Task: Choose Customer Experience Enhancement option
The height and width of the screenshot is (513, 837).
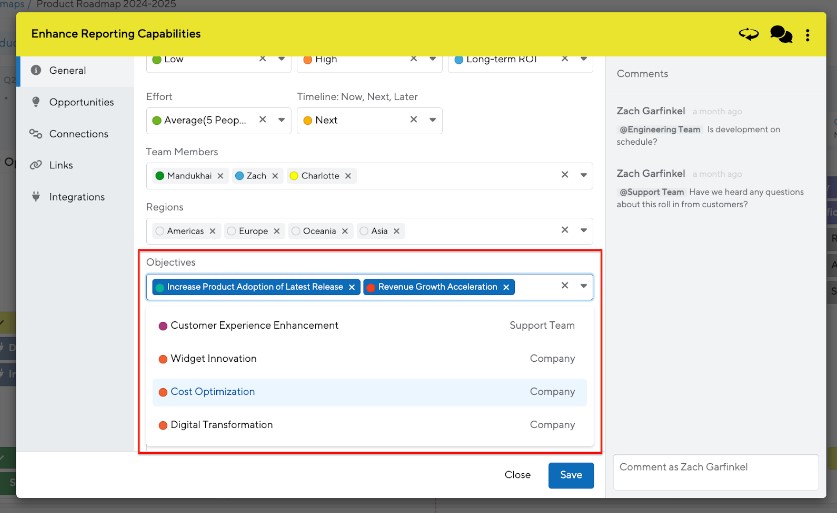Action: tap(254, 325)
